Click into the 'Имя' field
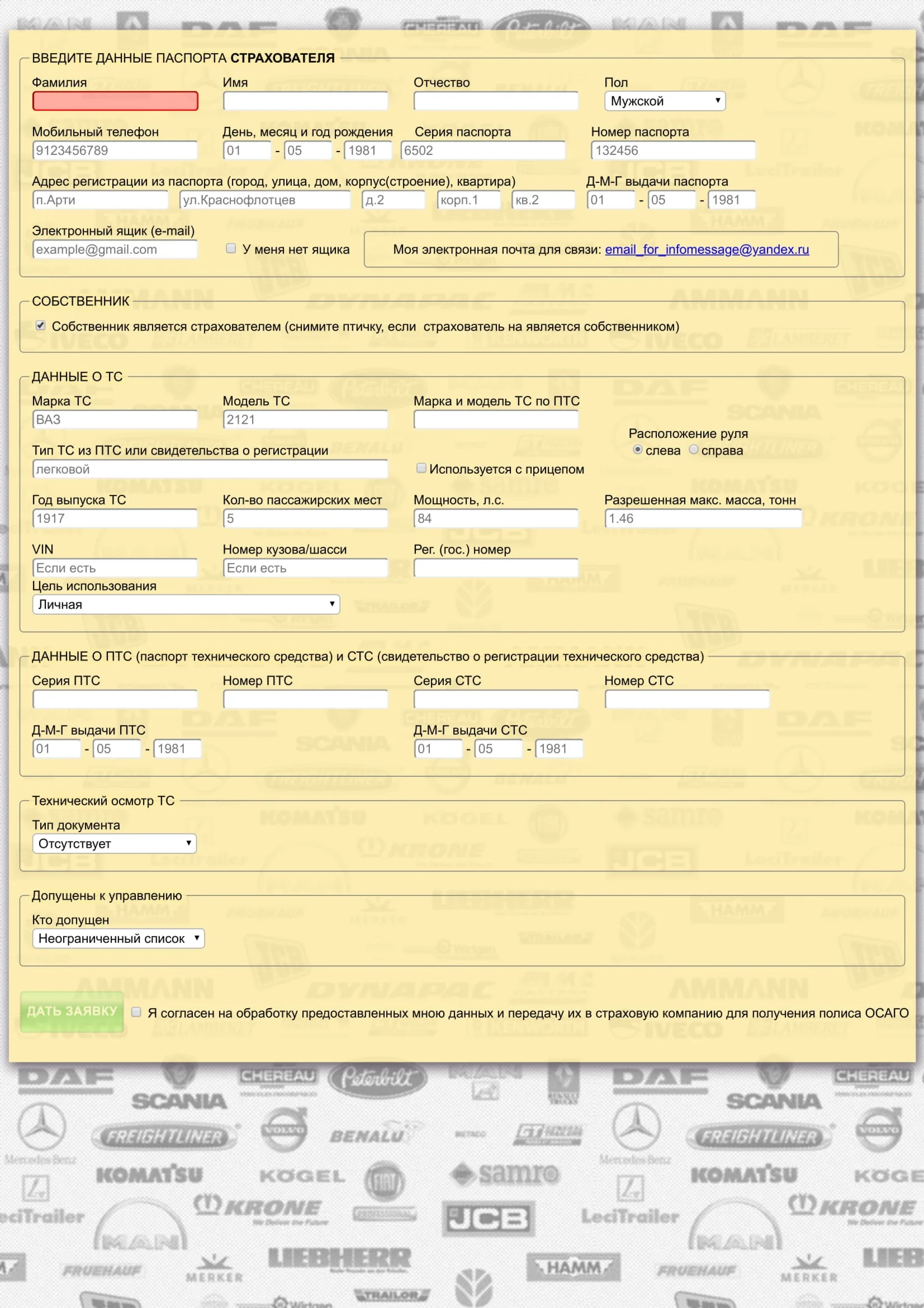 306,101
